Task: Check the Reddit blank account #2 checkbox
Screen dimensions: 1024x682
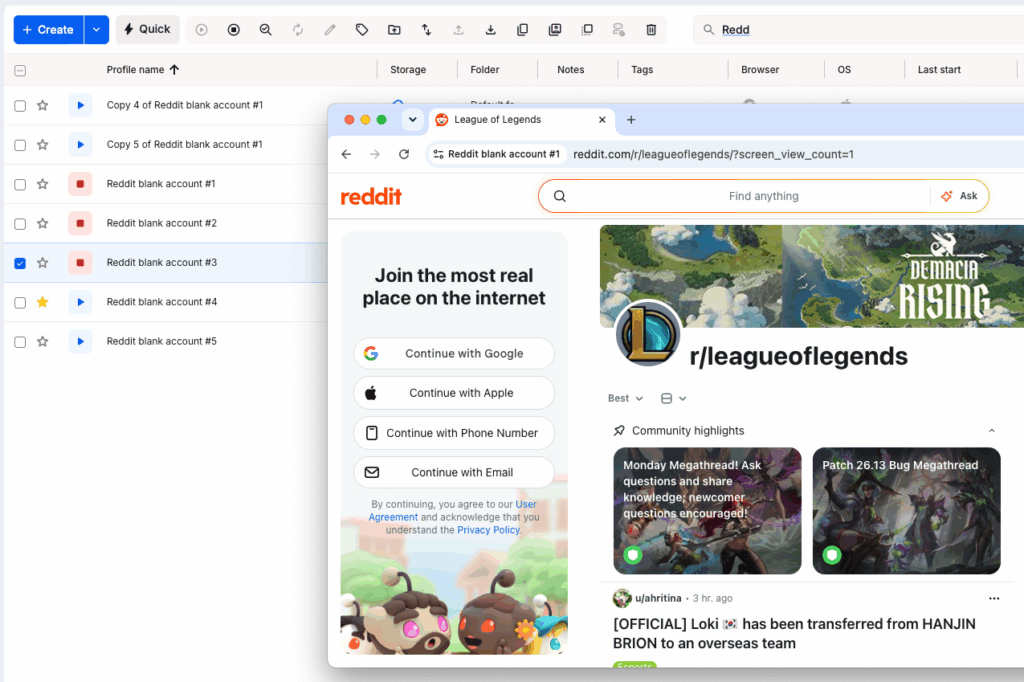Action: (20, 224)
